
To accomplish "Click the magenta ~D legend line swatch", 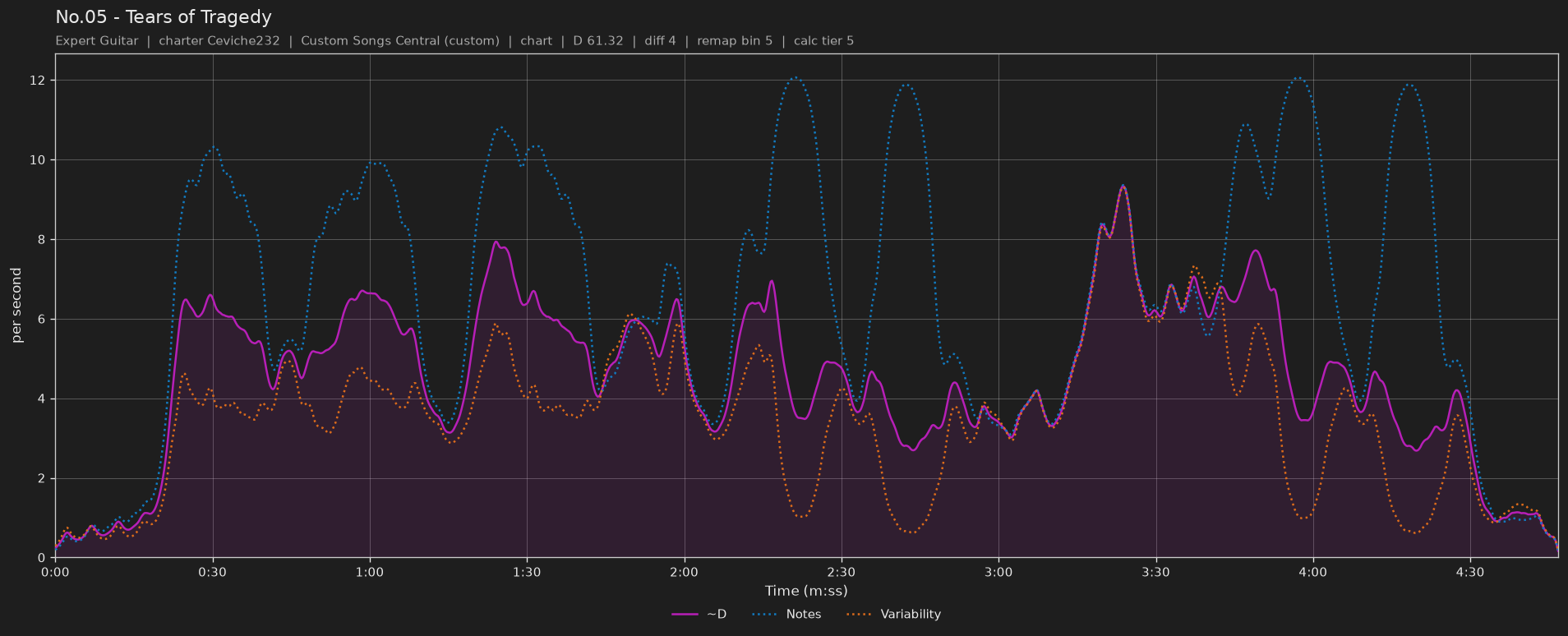I will click(685, 615).
